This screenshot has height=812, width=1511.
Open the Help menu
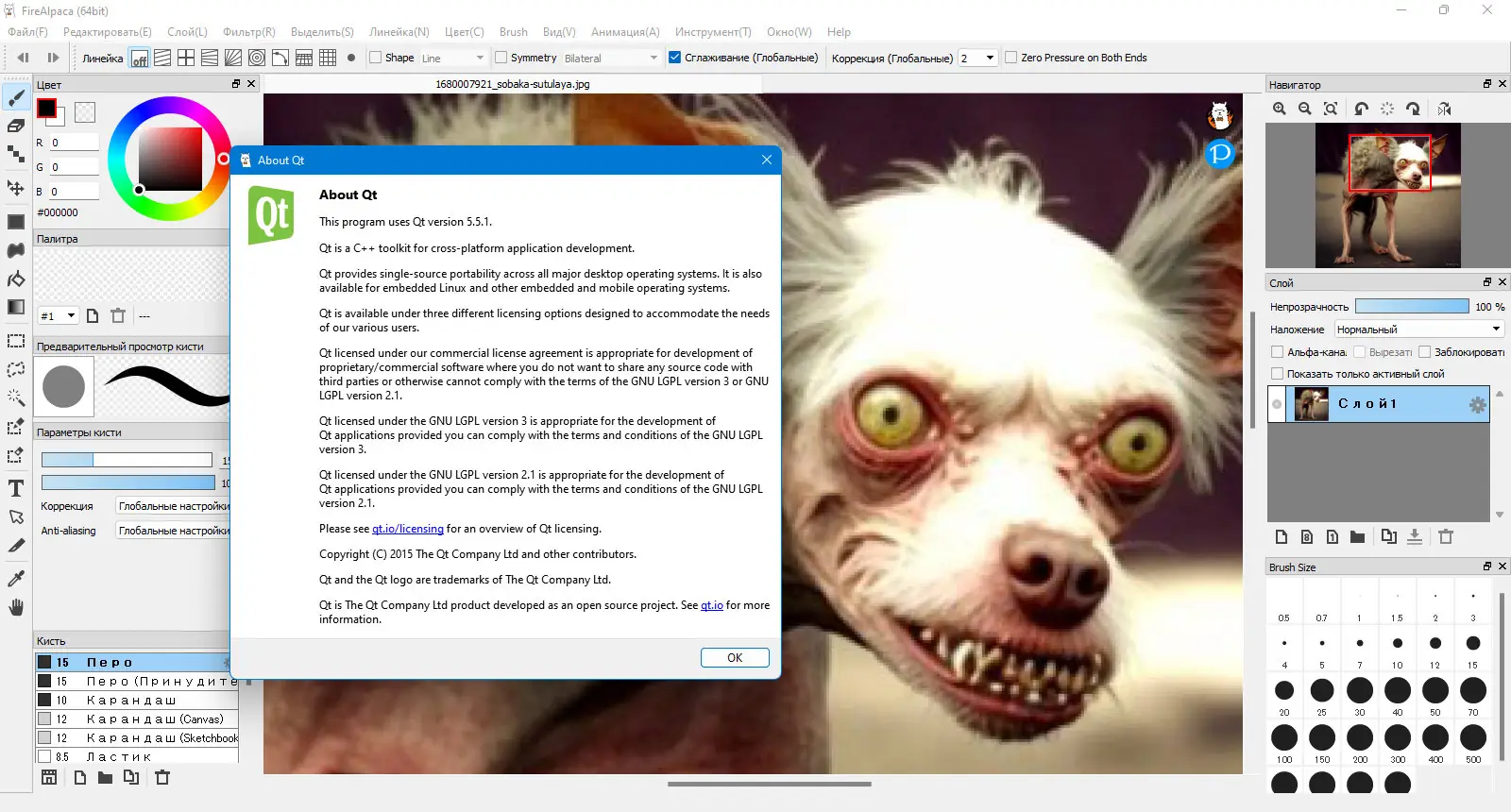[839, 32]
